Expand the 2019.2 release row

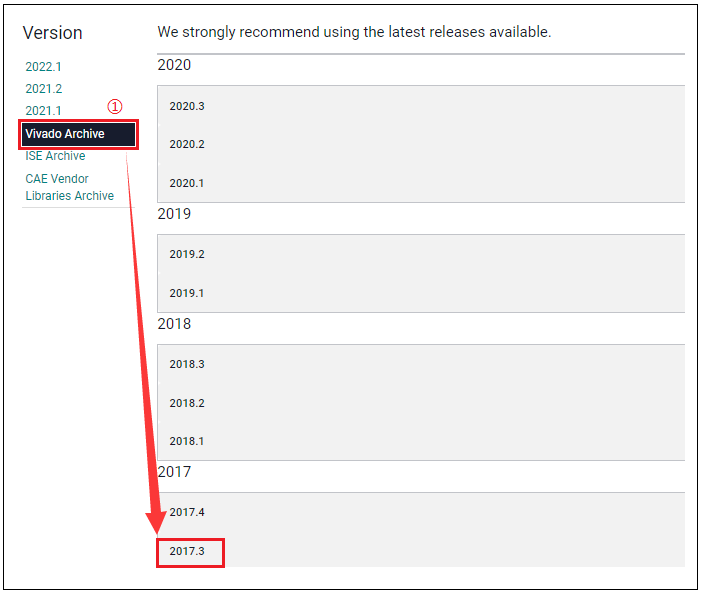187,254
